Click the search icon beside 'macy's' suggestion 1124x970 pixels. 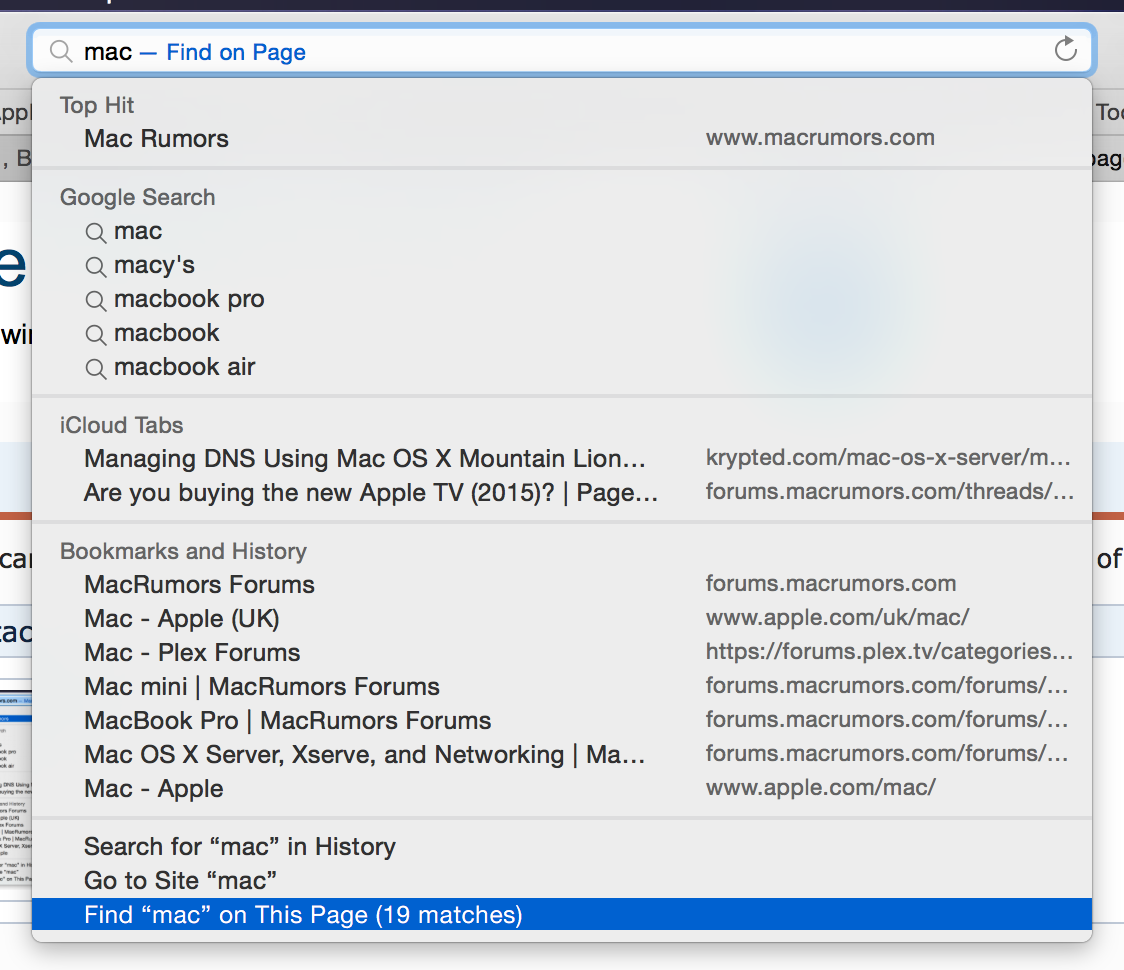[x=95, y=267]
